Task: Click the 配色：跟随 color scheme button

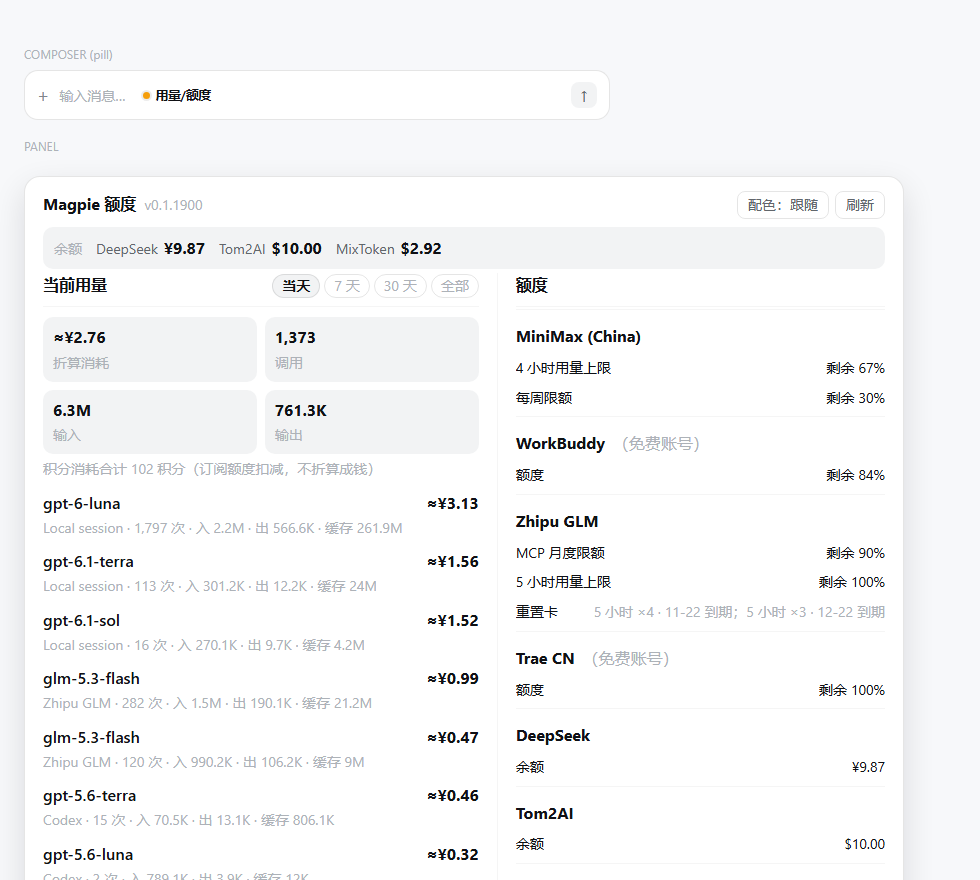Action: pyautogui.click(x=782, y=205)
